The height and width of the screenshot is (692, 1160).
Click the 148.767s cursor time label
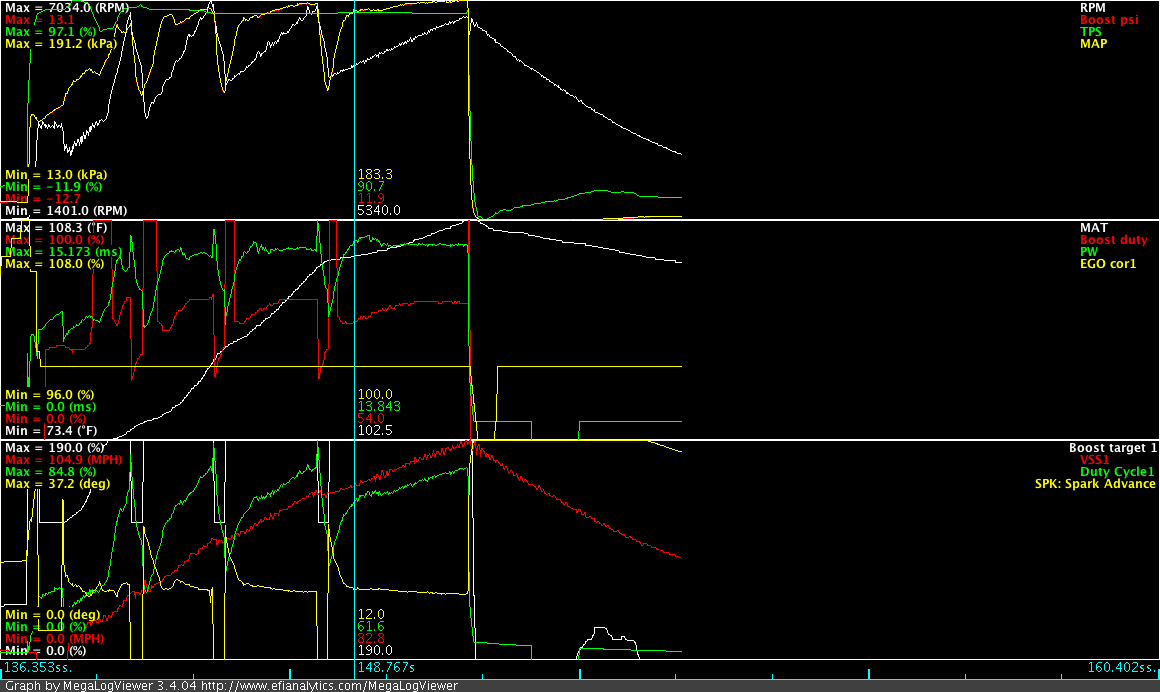pyautogui.click(x=386, y=666)
